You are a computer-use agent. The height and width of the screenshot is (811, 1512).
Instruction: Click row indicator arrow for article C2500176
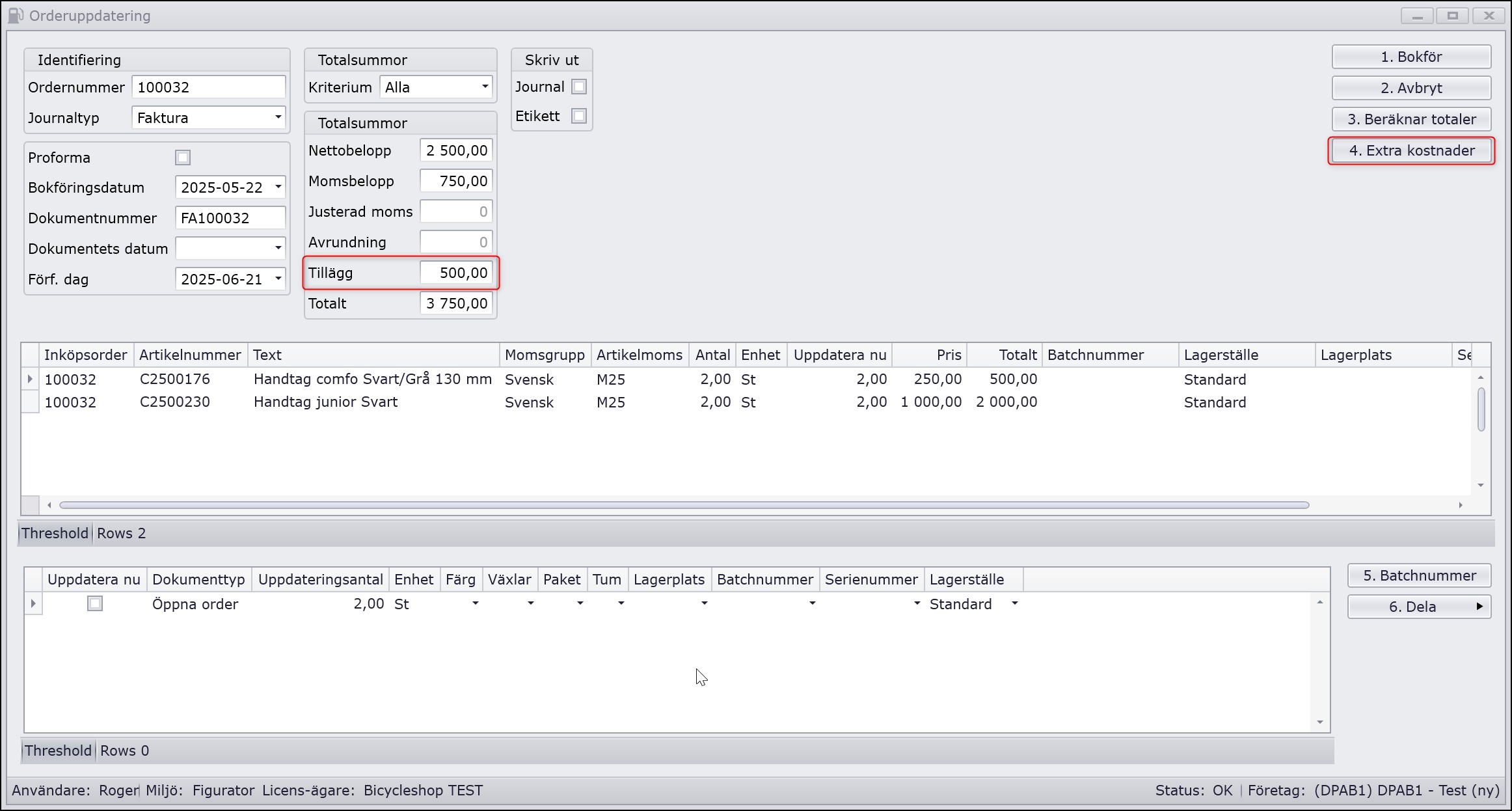[x=30, y=379]
